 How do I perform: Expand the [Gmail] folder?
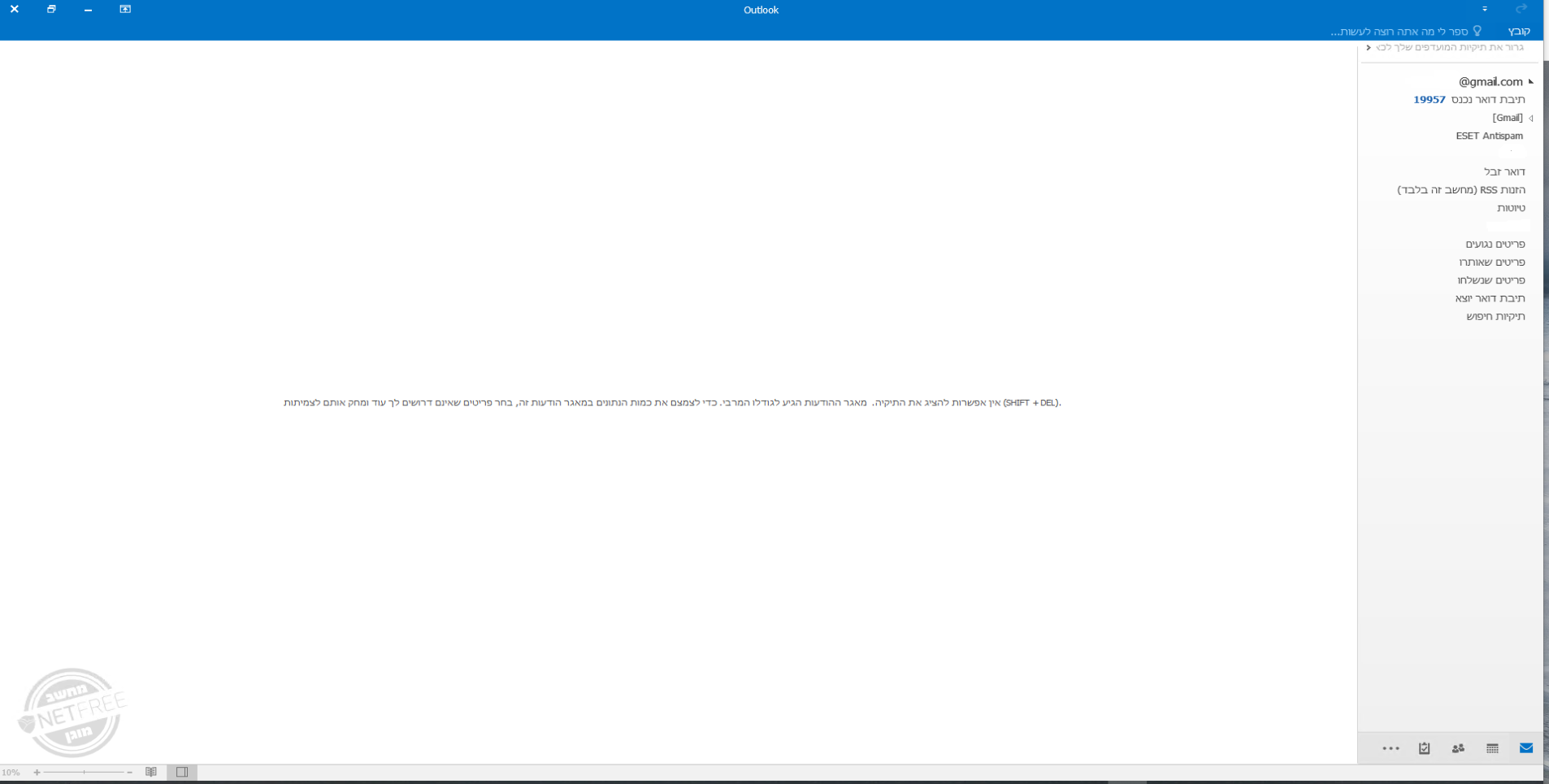[1531, 119]
